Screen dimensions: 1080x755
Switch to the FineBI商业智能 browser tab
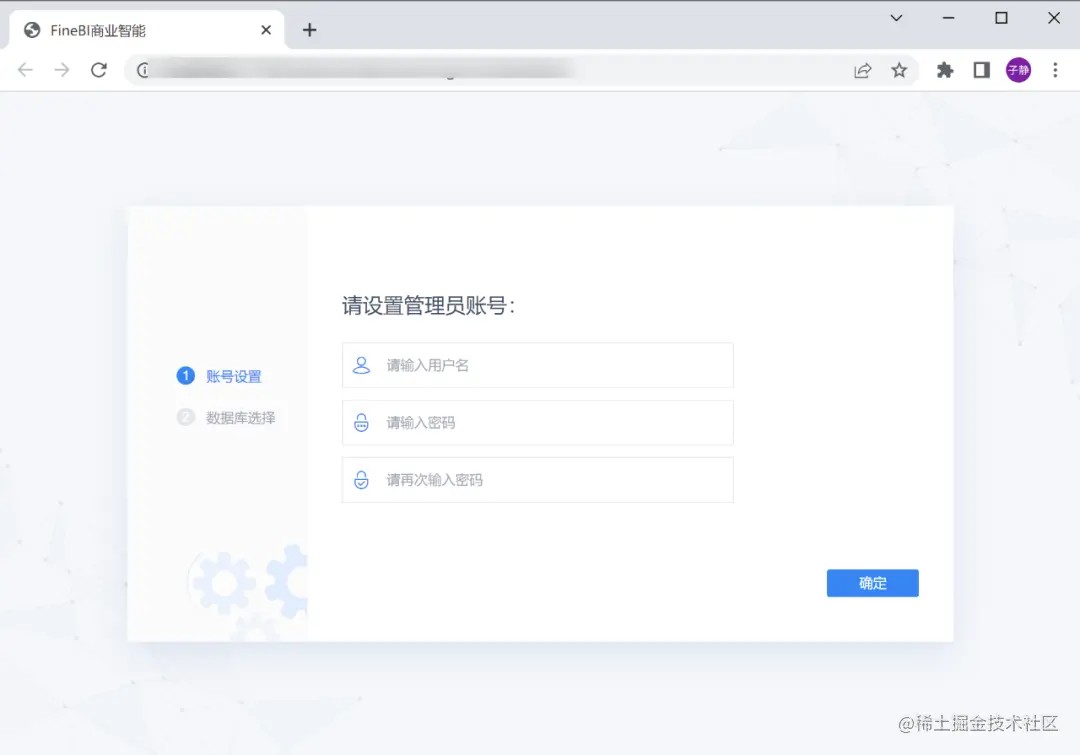pyautogui.click(x=140, y=29)
